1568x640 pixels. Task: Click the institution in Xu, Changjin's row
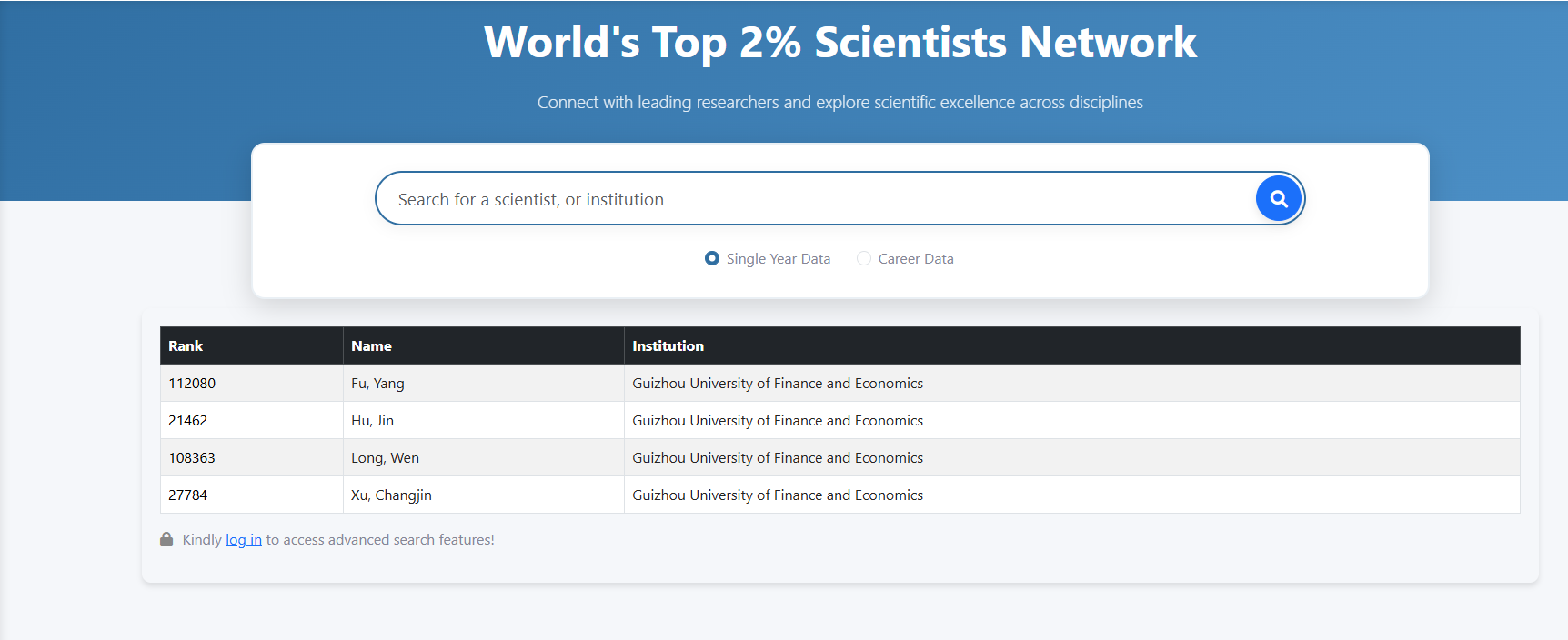tap(778, 495)
